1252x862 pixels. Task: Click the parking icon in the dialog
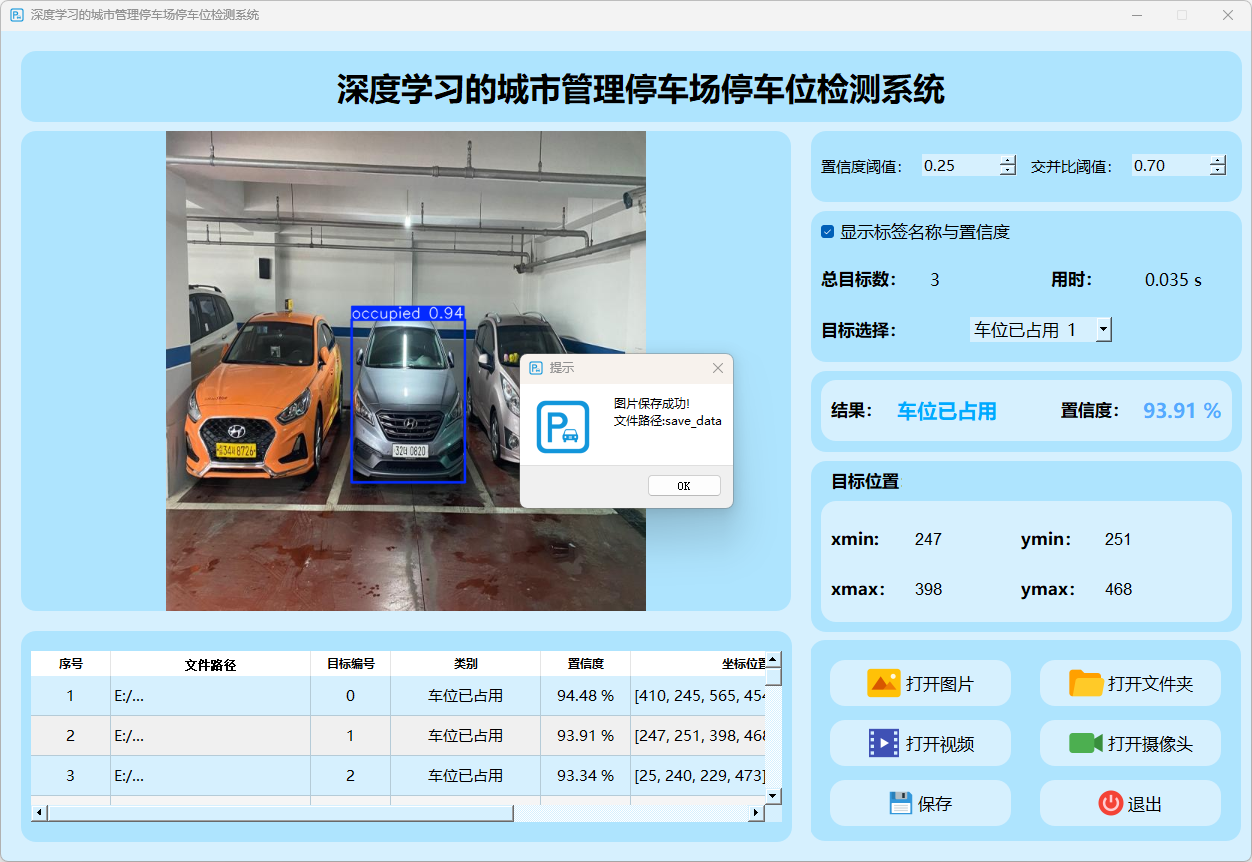(562, 427)
